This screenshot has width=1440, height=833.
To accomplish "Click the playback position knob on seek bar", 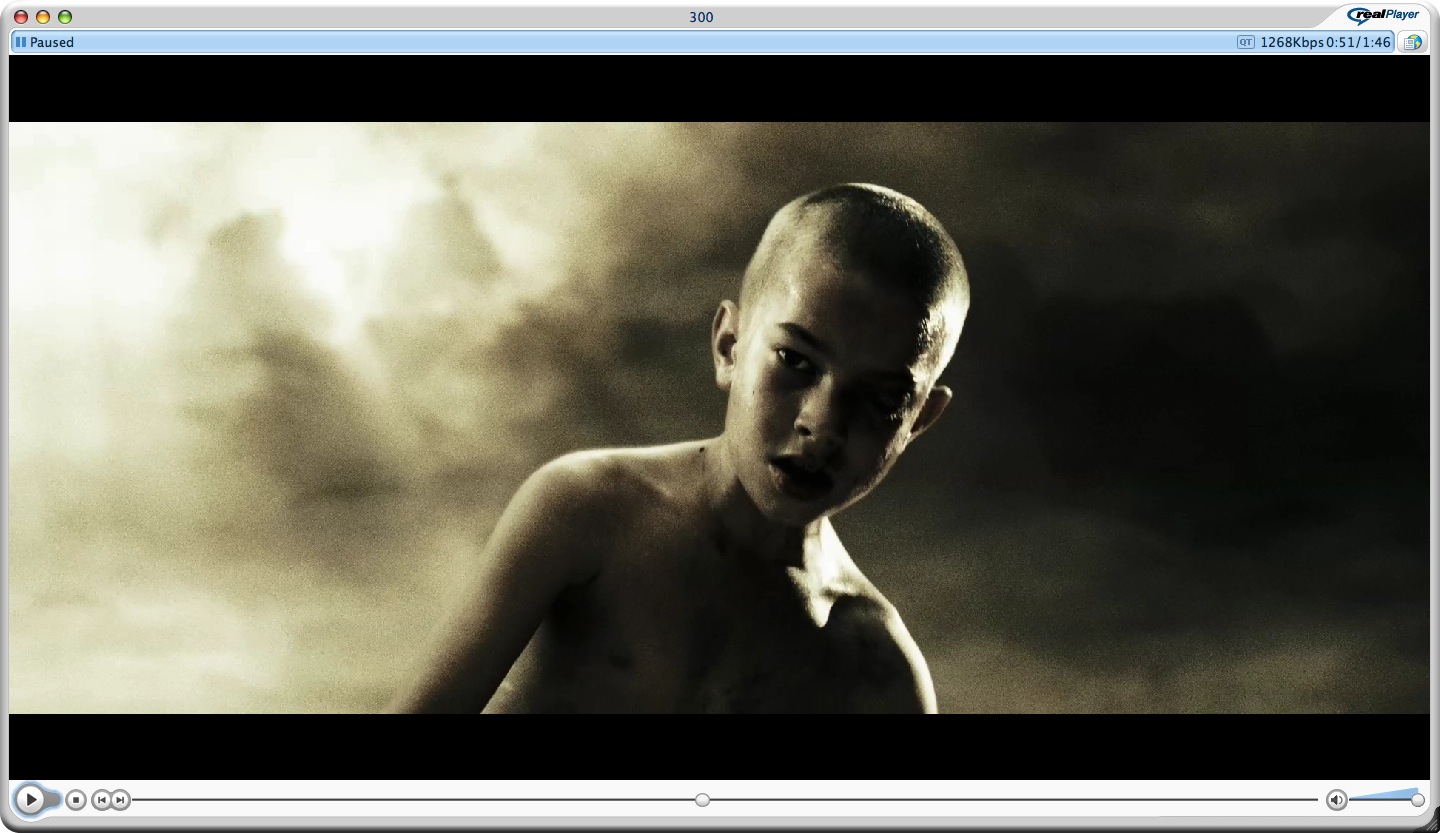I will coord(702,800).
